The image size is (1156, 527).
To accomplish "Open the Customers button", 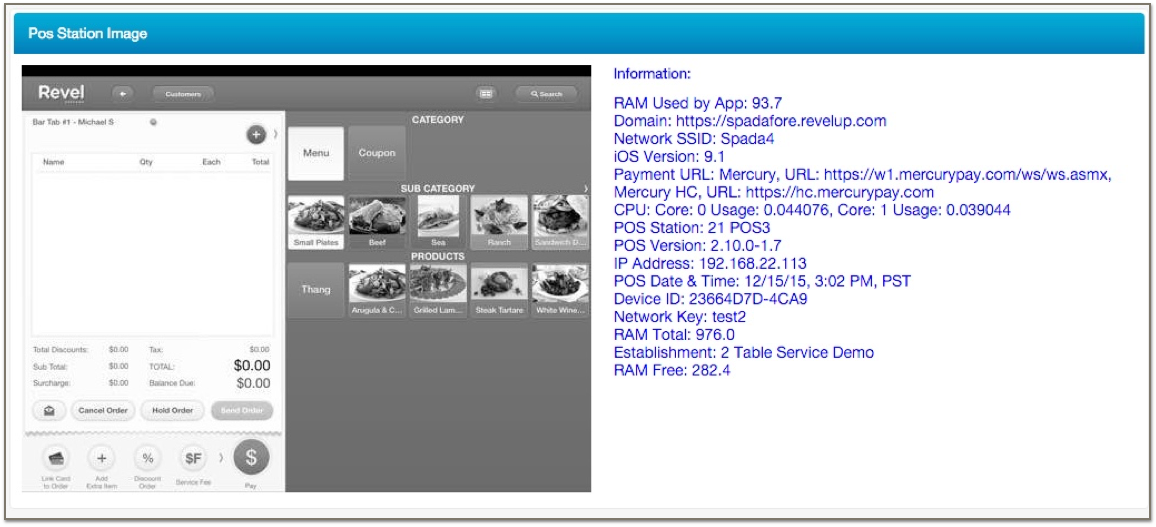I will (183, 94).
